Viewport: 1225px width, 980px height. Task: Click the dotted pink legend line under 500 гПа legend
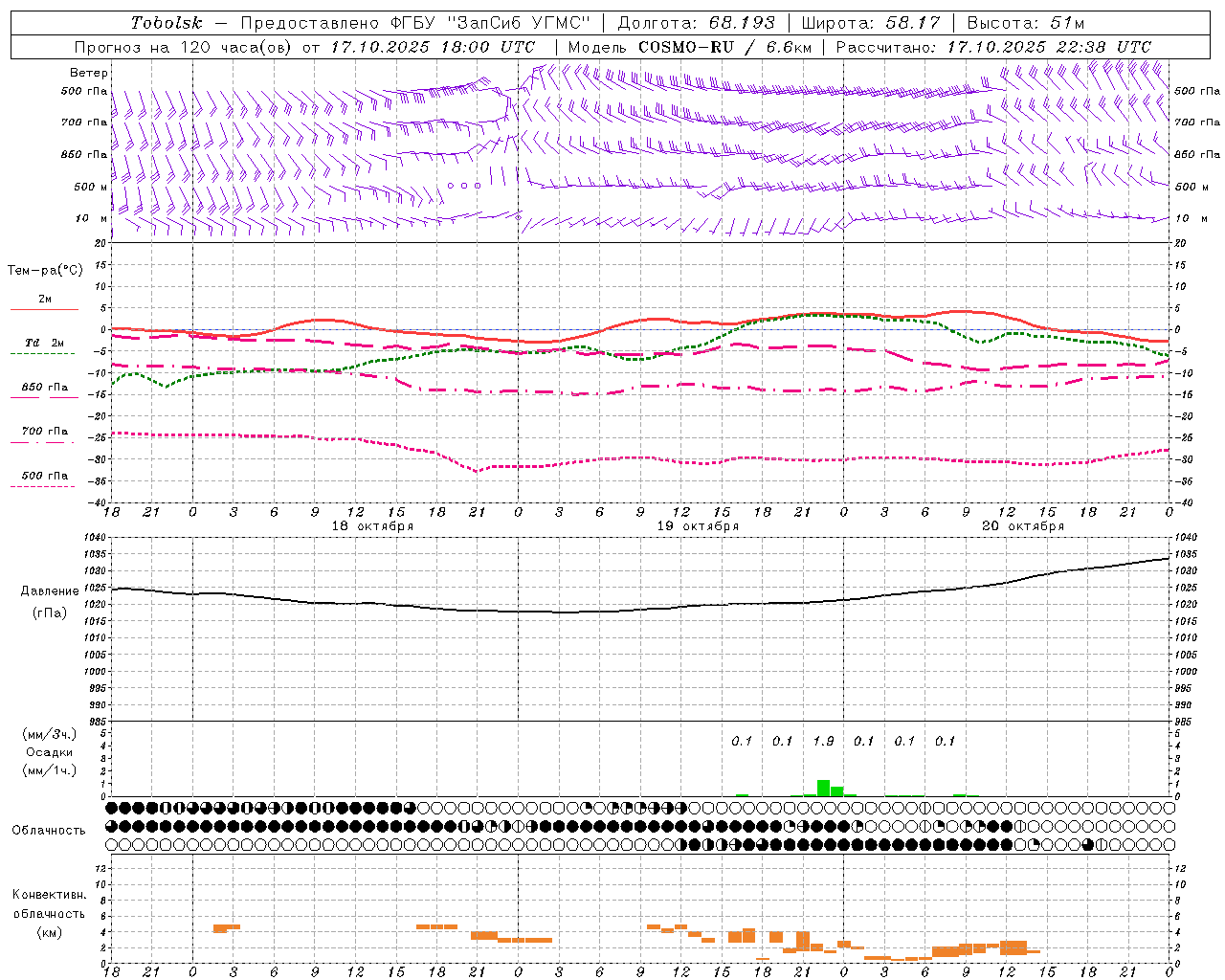point(44,486)
